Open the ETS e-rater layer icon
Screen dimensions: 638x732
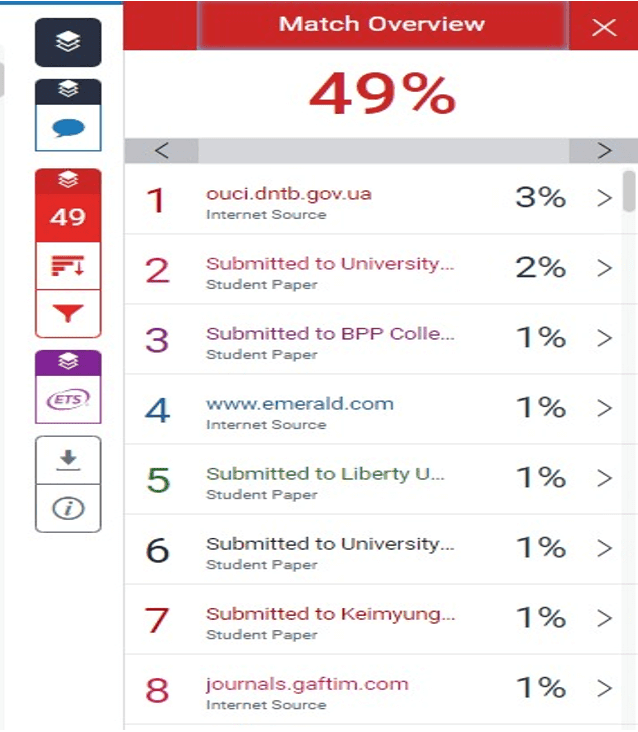click(x=68, y=400)
